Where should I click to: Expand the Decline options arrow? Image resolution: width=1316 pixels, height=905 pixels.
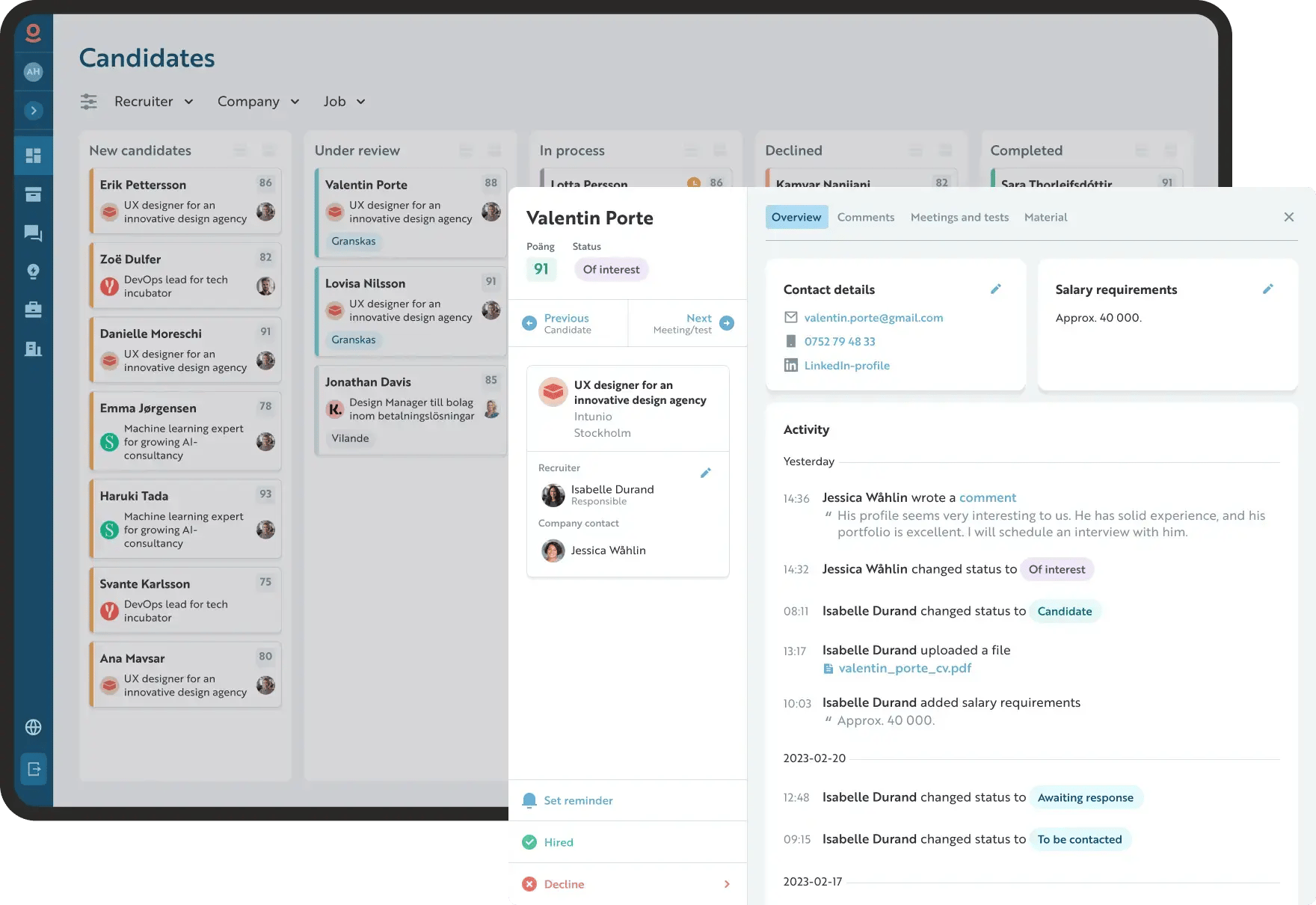[727, 884]
